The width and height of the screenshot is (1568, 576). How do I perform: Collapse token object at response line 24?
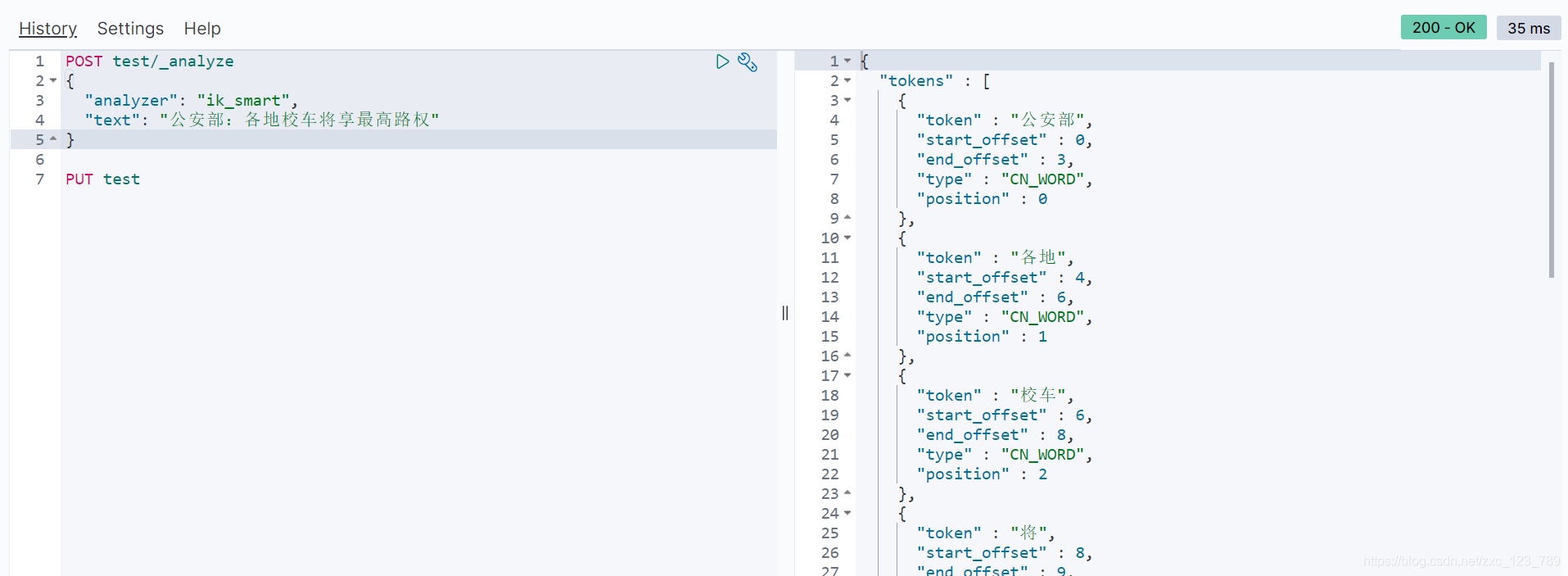847,513
